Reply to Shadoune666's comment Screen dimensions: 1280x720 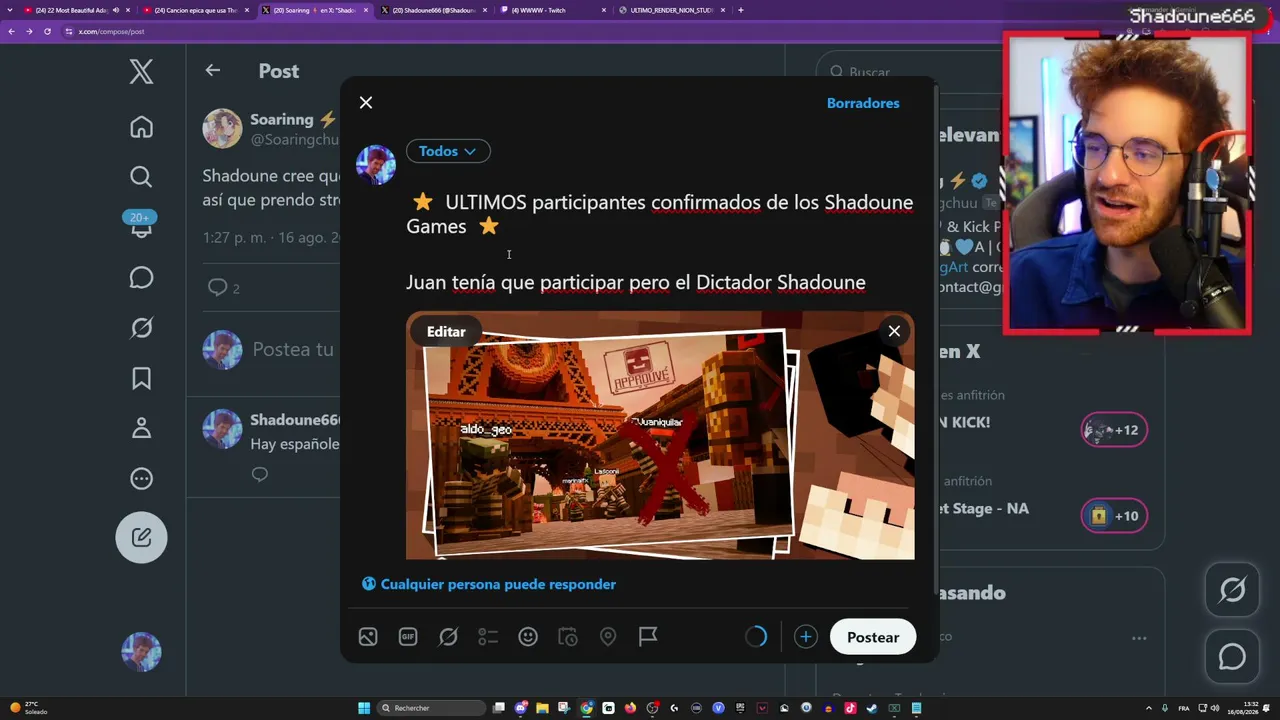click(260, 475)
